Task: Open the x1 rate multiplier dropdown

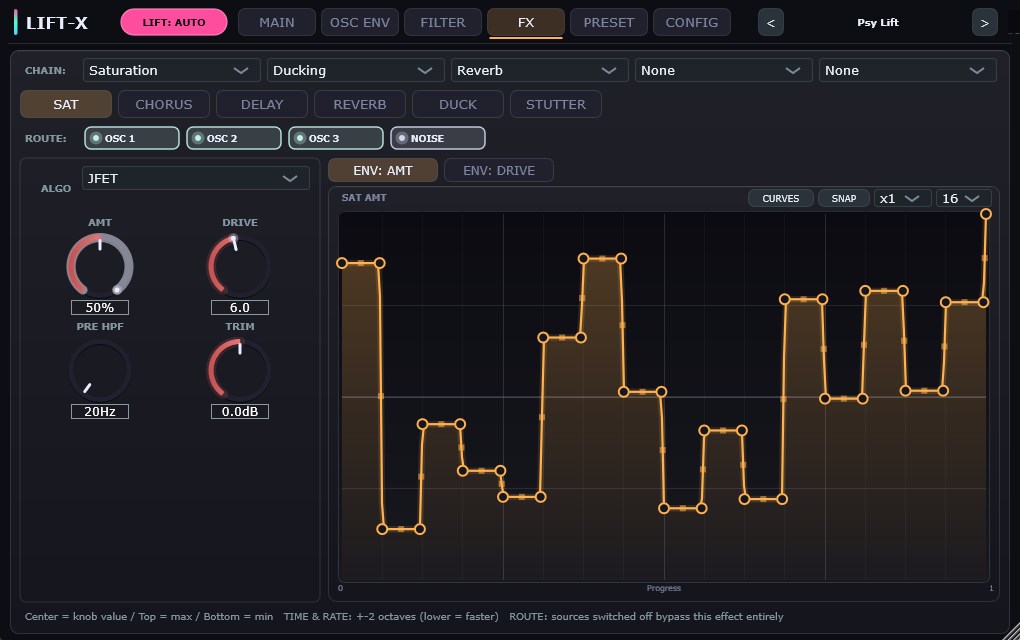Action: tap(900, 198)
